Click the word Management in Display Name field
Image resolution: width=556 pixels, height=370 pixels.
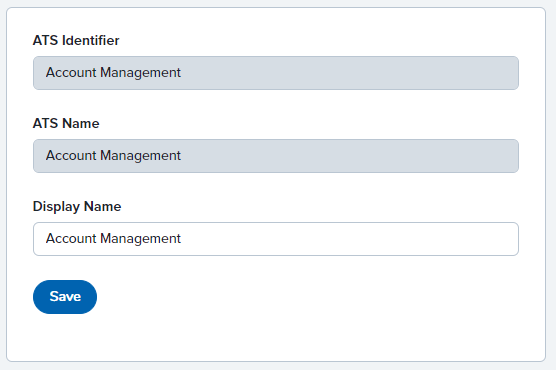coord(140,239)
